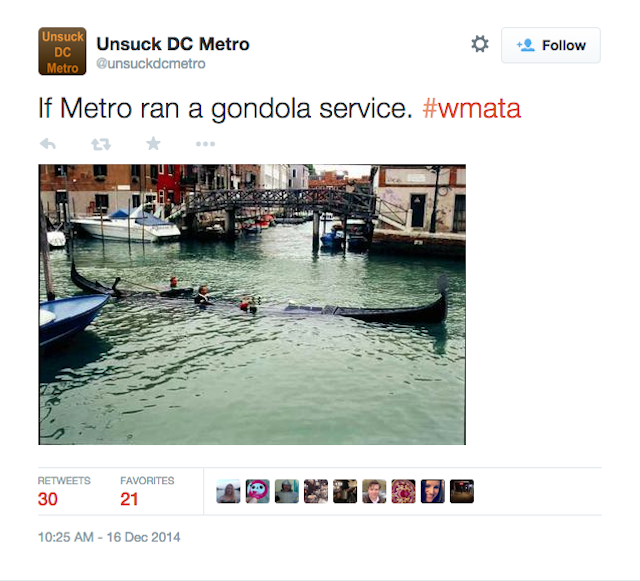640x581 pixels.
Task: View the 21 favorites list
Action: click(x=147, y=492)
